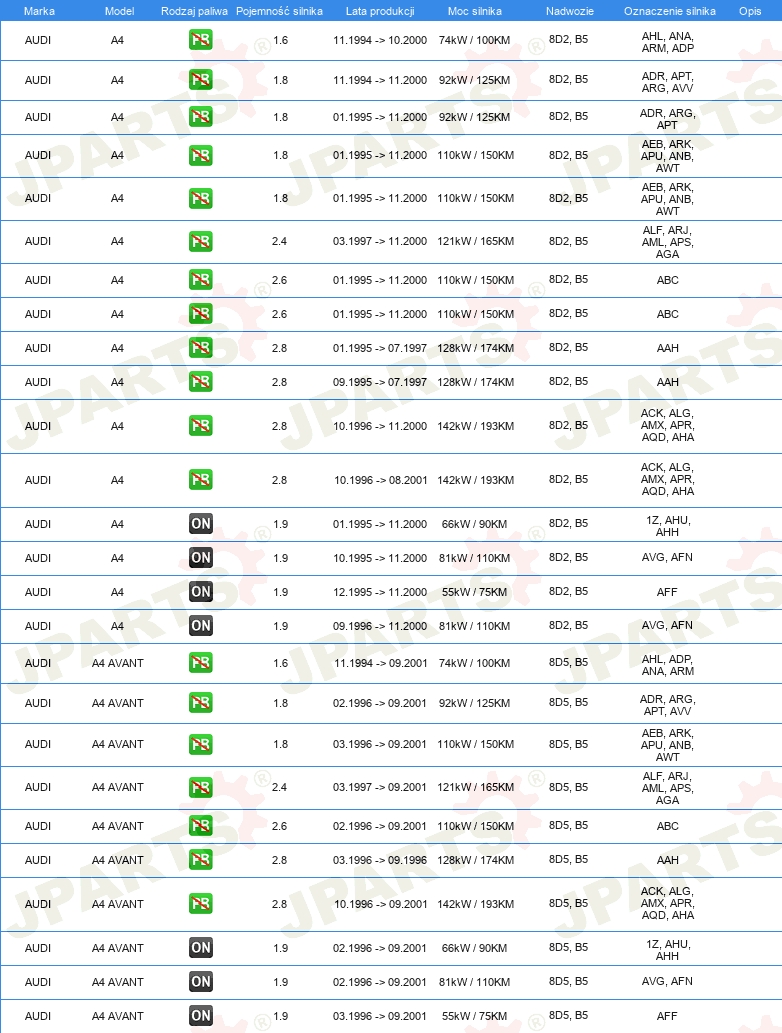
Task: Click date 01.1995 -> 07.1997
Action: 380,348
